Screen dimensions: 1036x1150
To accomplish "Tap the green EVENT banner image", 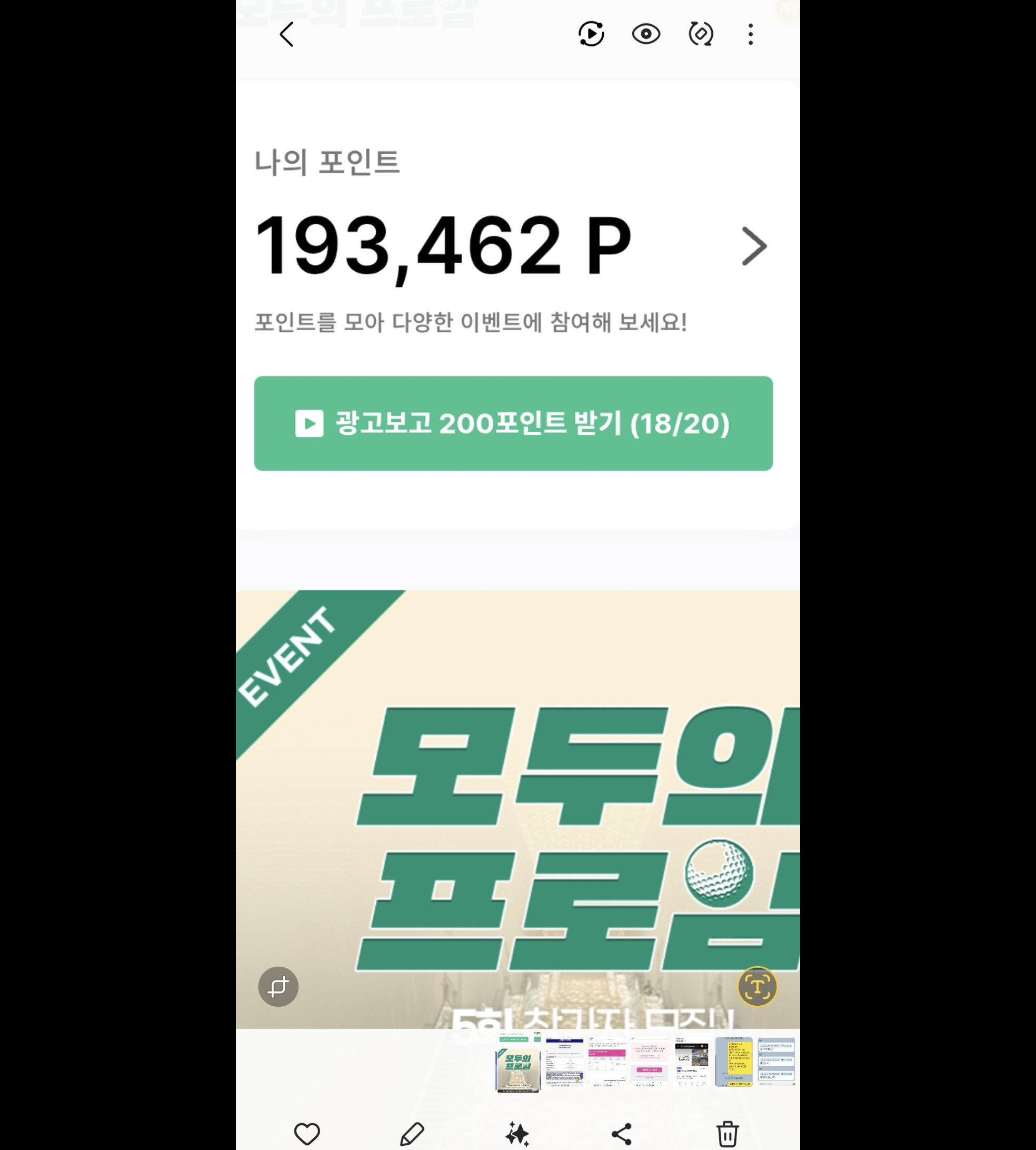I will [x=518, y=809].
